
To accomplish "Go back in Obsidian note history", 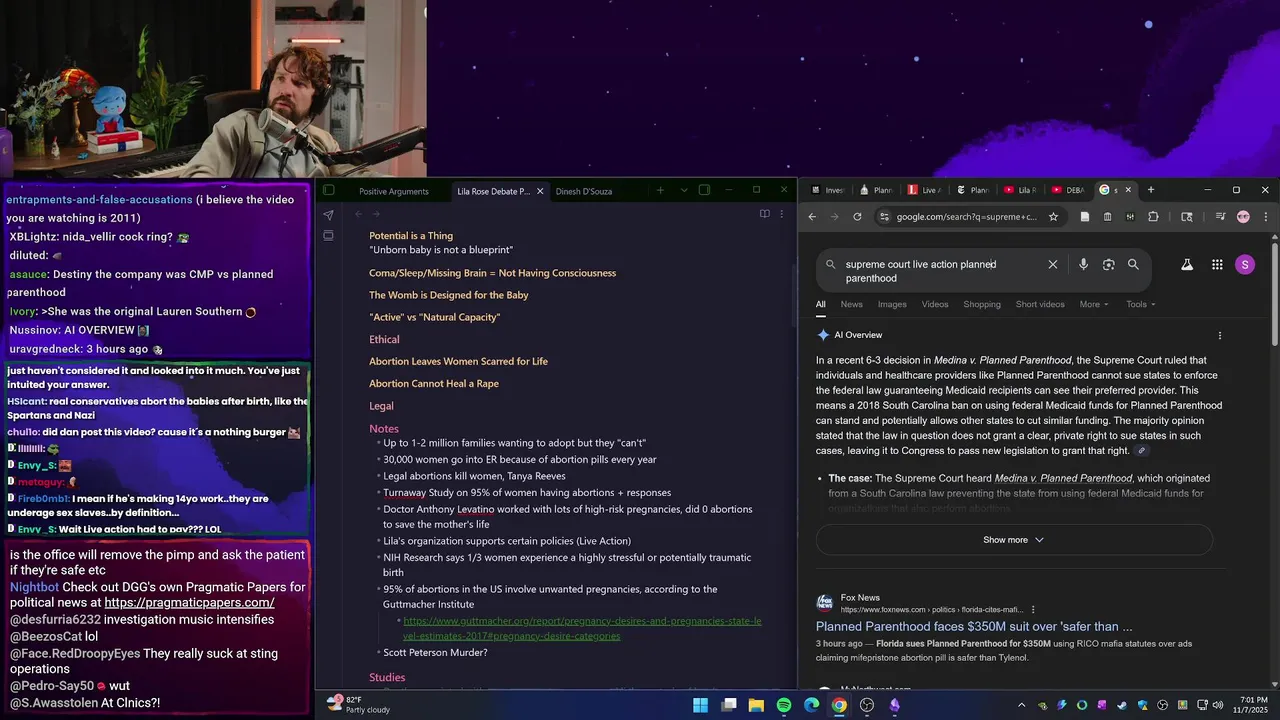I will pos(358,214).
